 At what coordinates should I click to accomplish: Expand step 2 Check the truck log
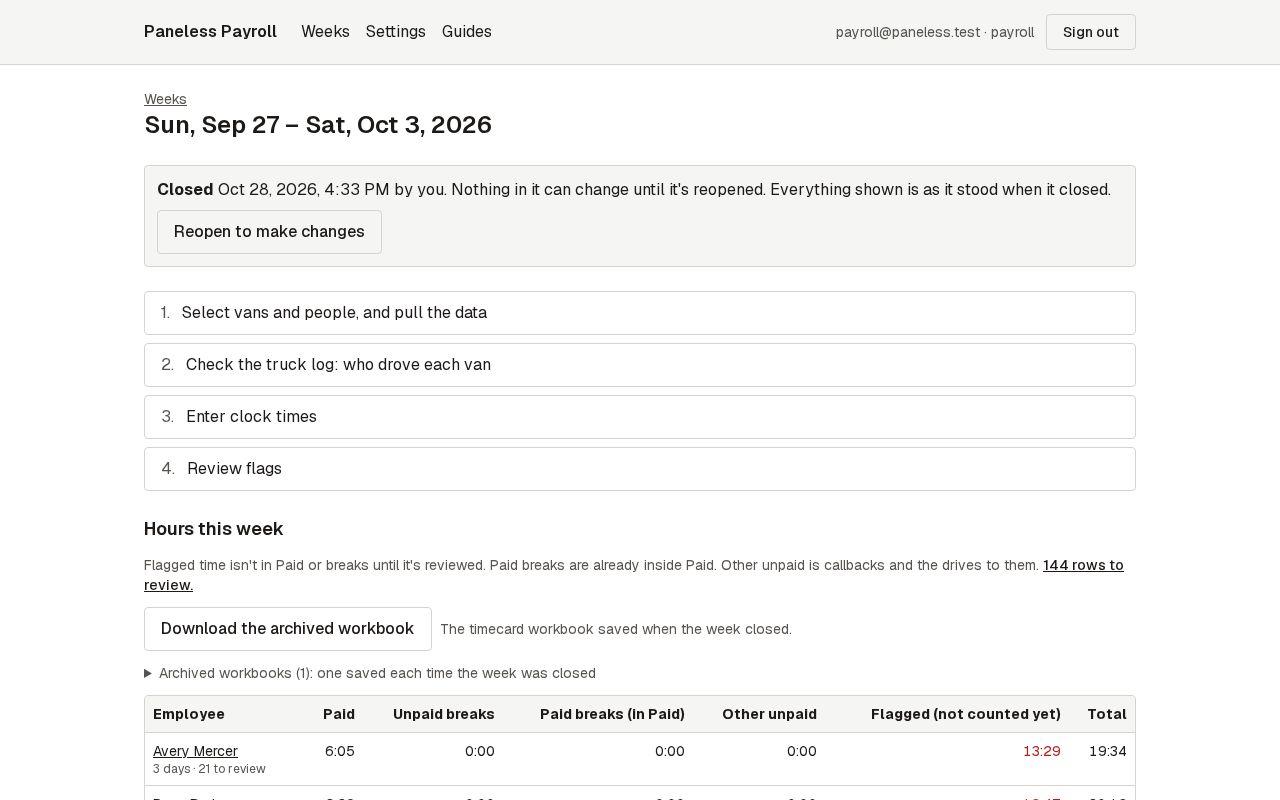pos(640,365)
